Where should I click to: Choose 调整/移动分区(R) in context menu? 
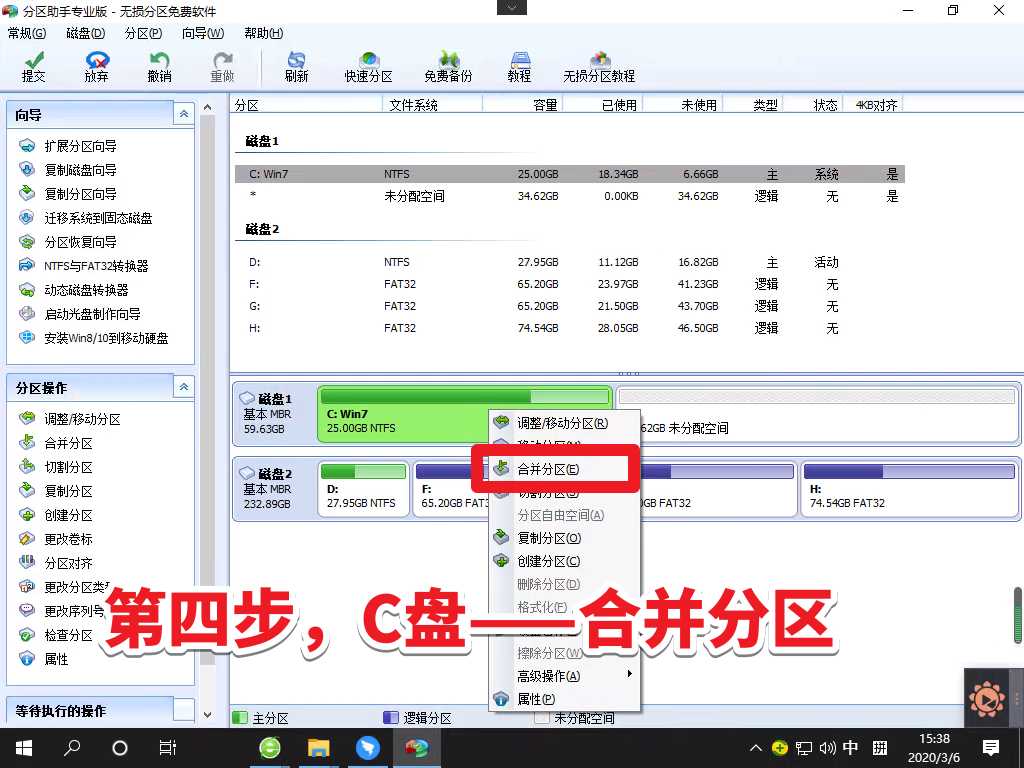pos(566,423)
